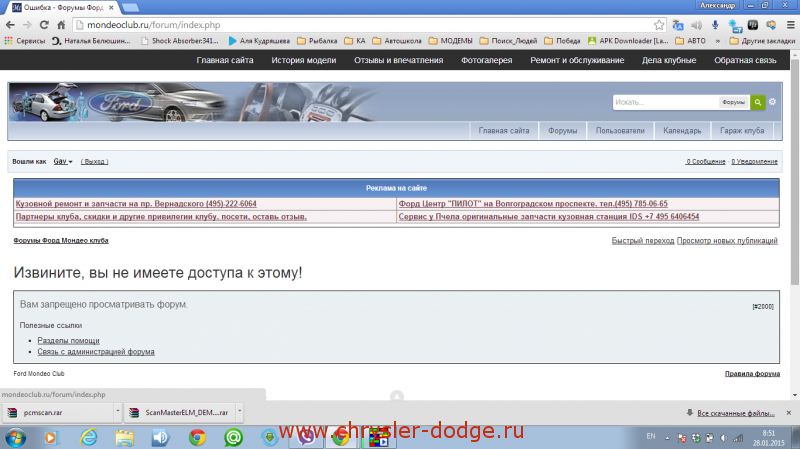800x449 pixels.
Task: Open the Сервисы apps shortcut
Action: 24,41
